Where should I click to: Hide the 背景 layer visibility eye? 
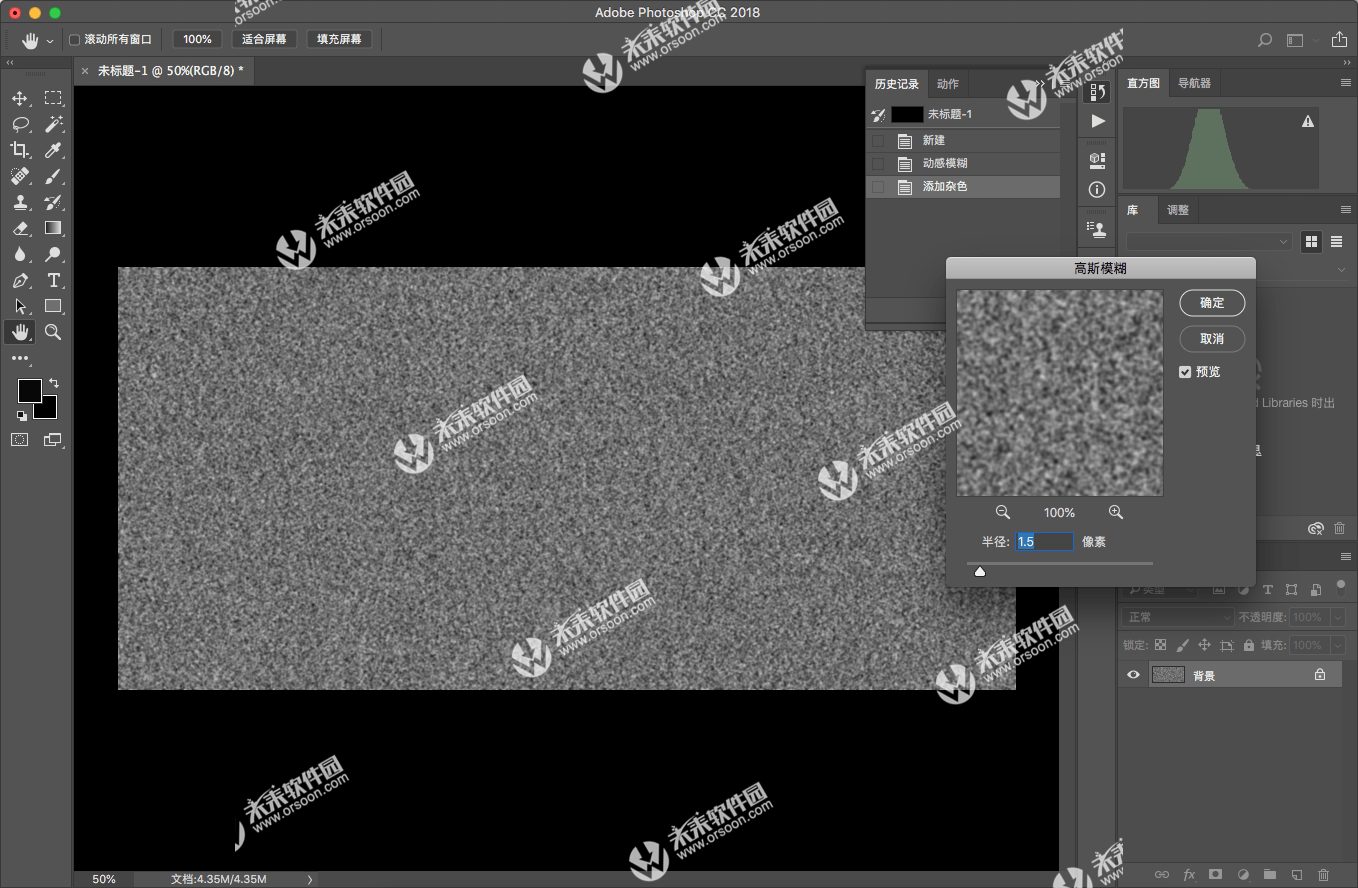point(1133,675)
